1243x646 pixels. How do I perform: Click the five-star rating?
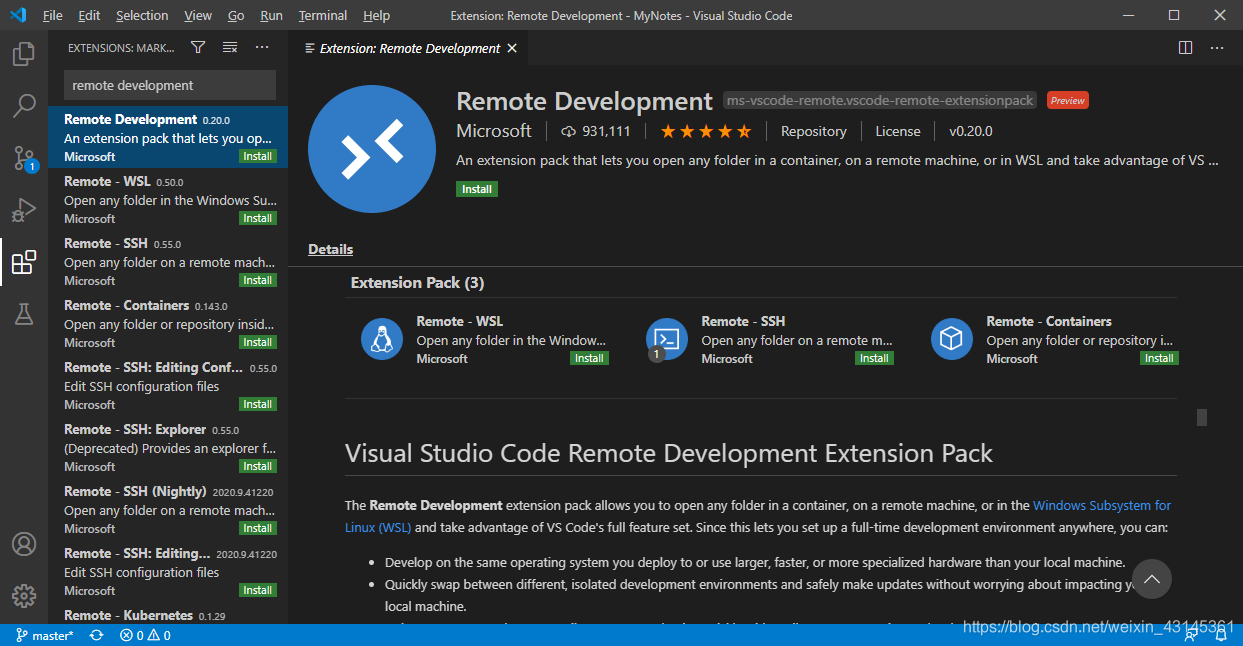tap(706, 131)
